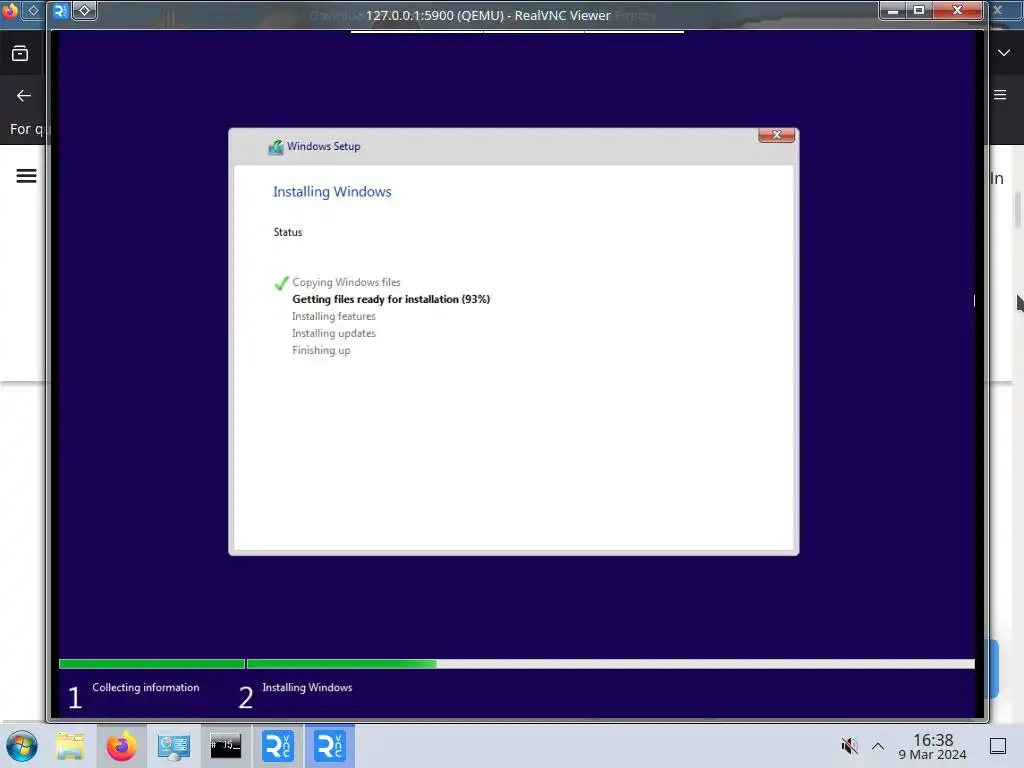This screenshot has height=768, width=1024.
Task: Click the 'Installing Windows' heading
Action: point(332,192)
